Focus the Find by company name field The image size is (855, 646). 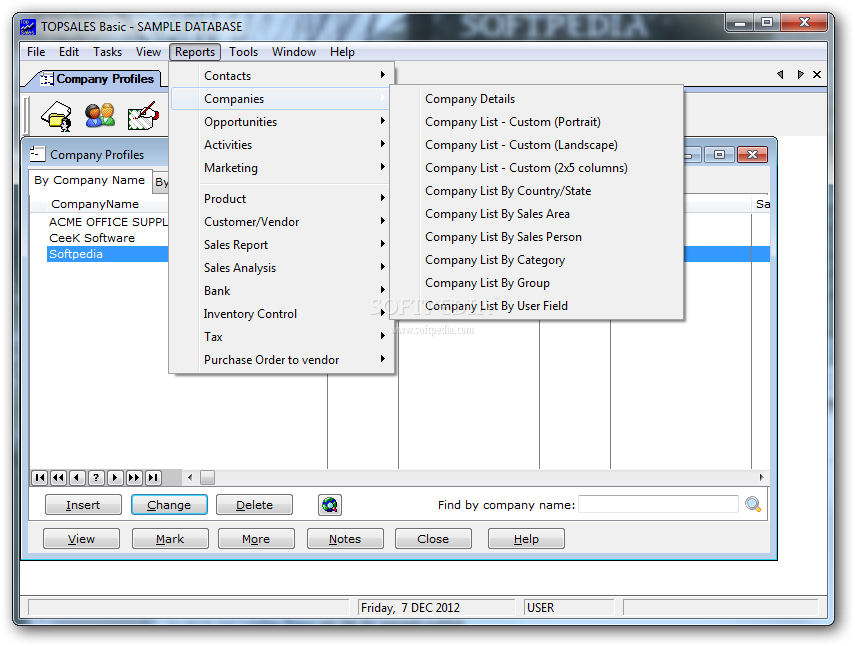pyautogui.click(x=658, y=504)
